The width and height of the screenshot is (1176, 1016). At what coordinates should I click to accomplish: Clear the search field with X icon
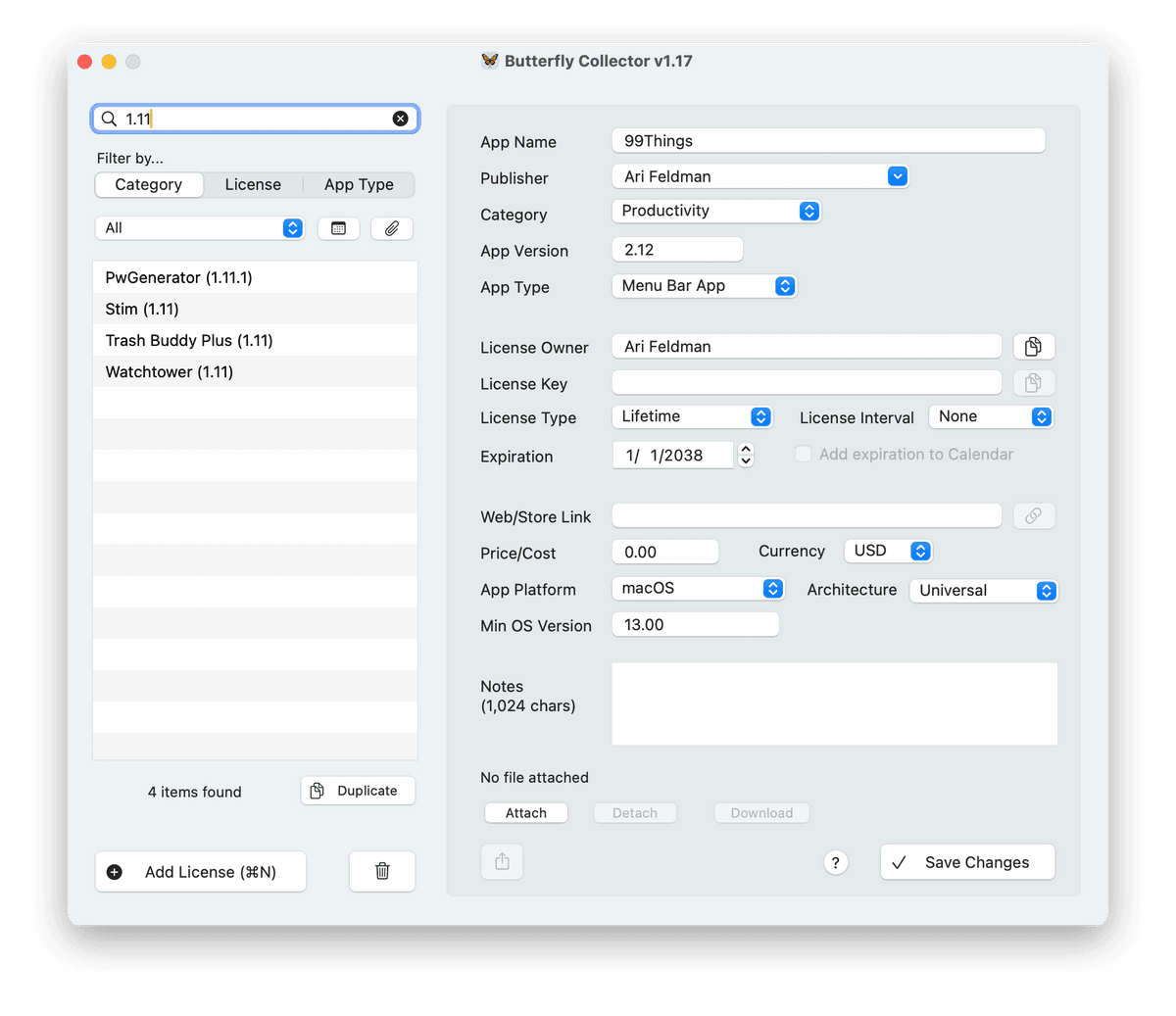pyautogui.click(x=400, y=119)
